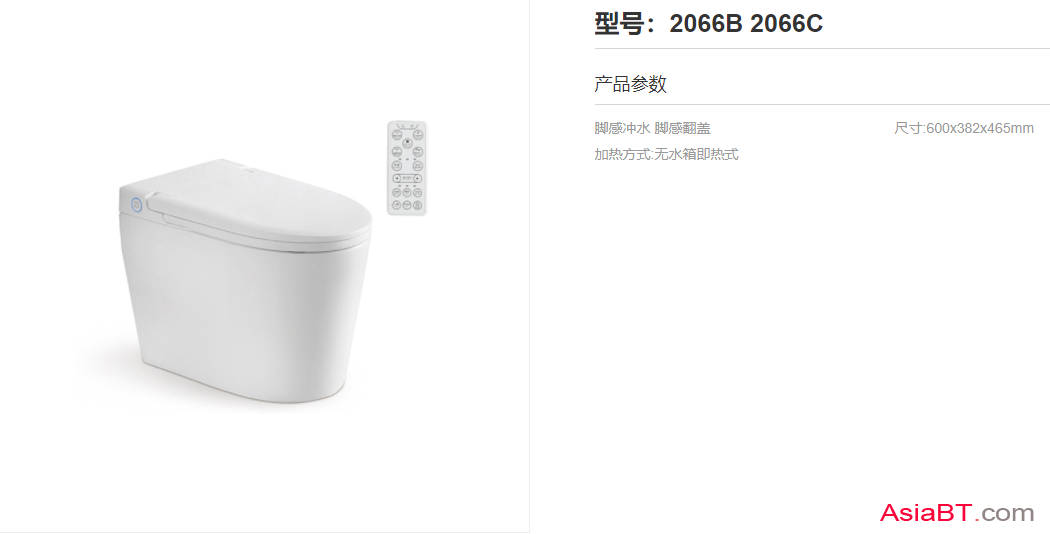Click the right arrow button on the remote

[x=417, y=178]
